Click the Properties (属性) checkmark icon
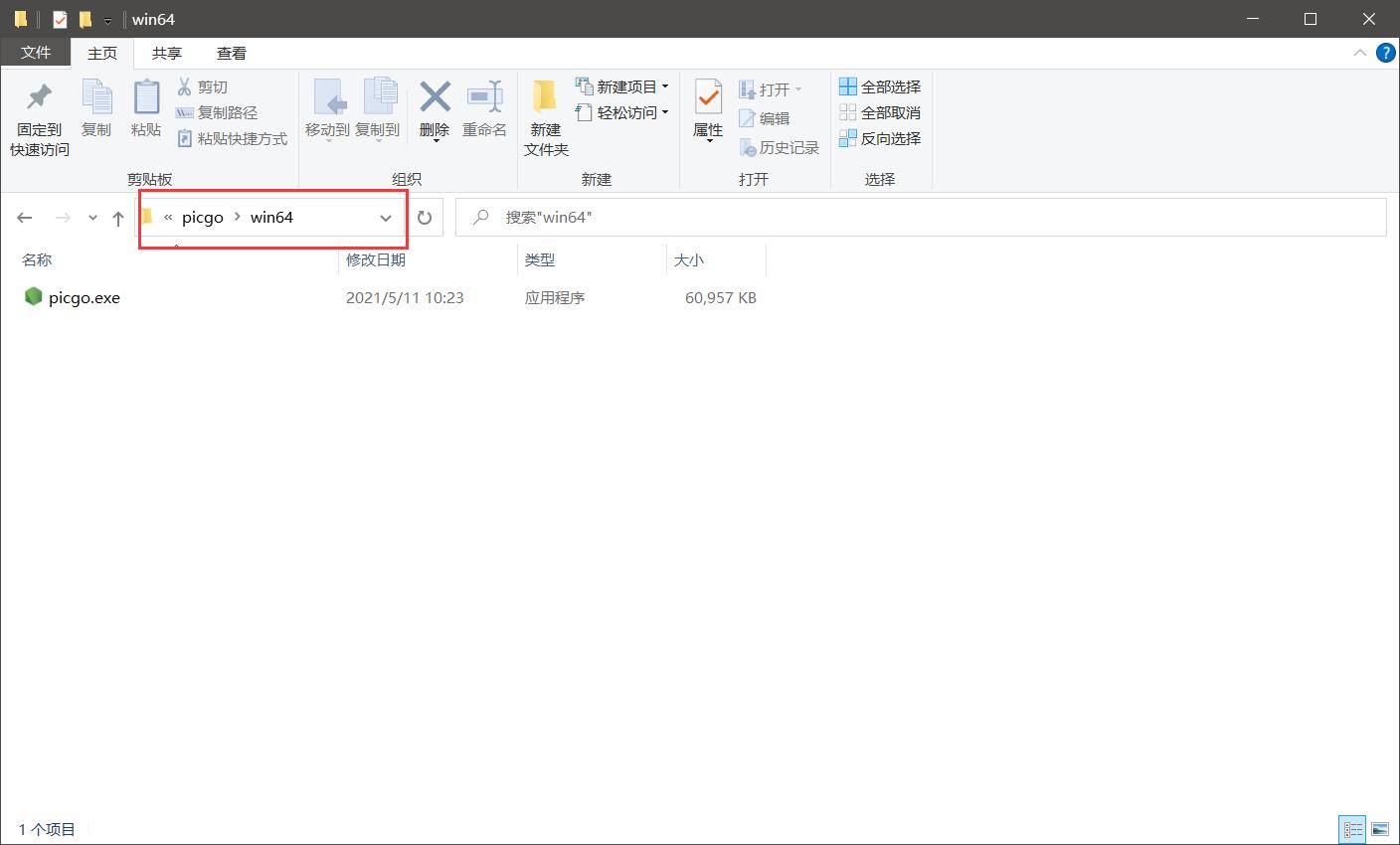Image resolution: width=1400 pixels, height=845 pixels. click(x=708, y=97)
